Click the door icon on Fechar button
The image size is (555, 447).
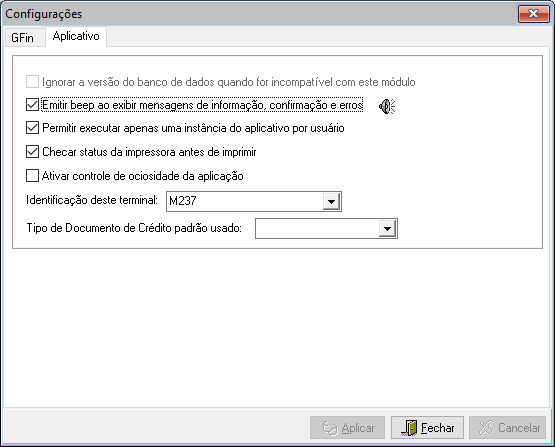click(409, 428)
